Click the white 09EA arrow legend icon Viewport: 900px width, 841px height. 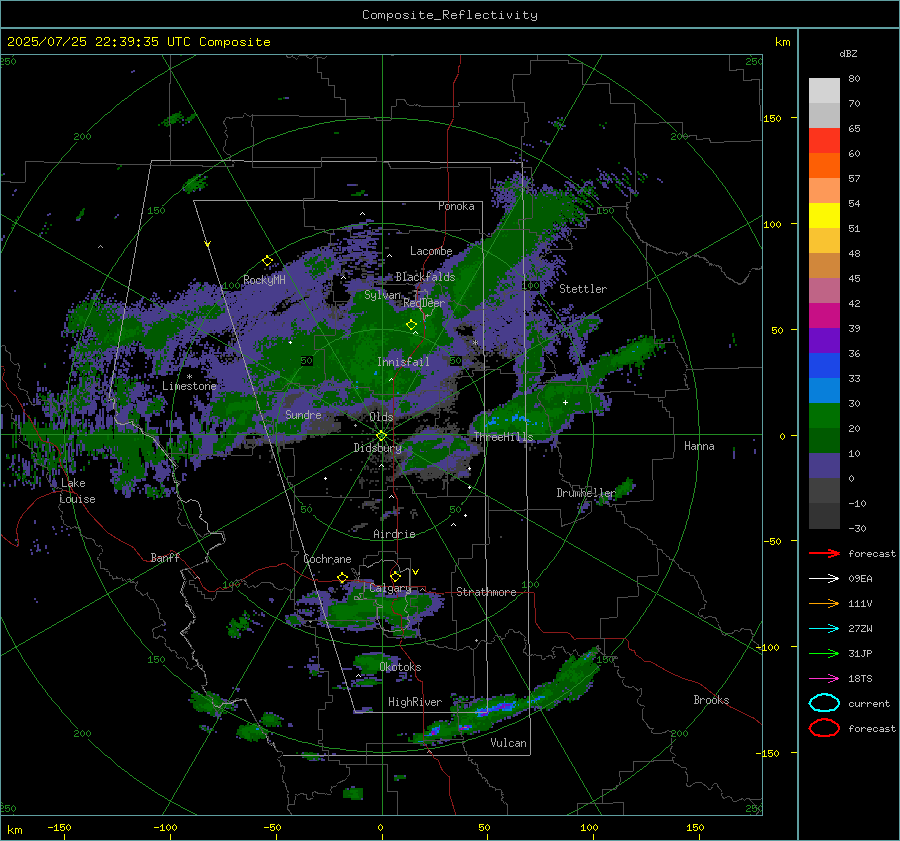(x=824, y=578)
